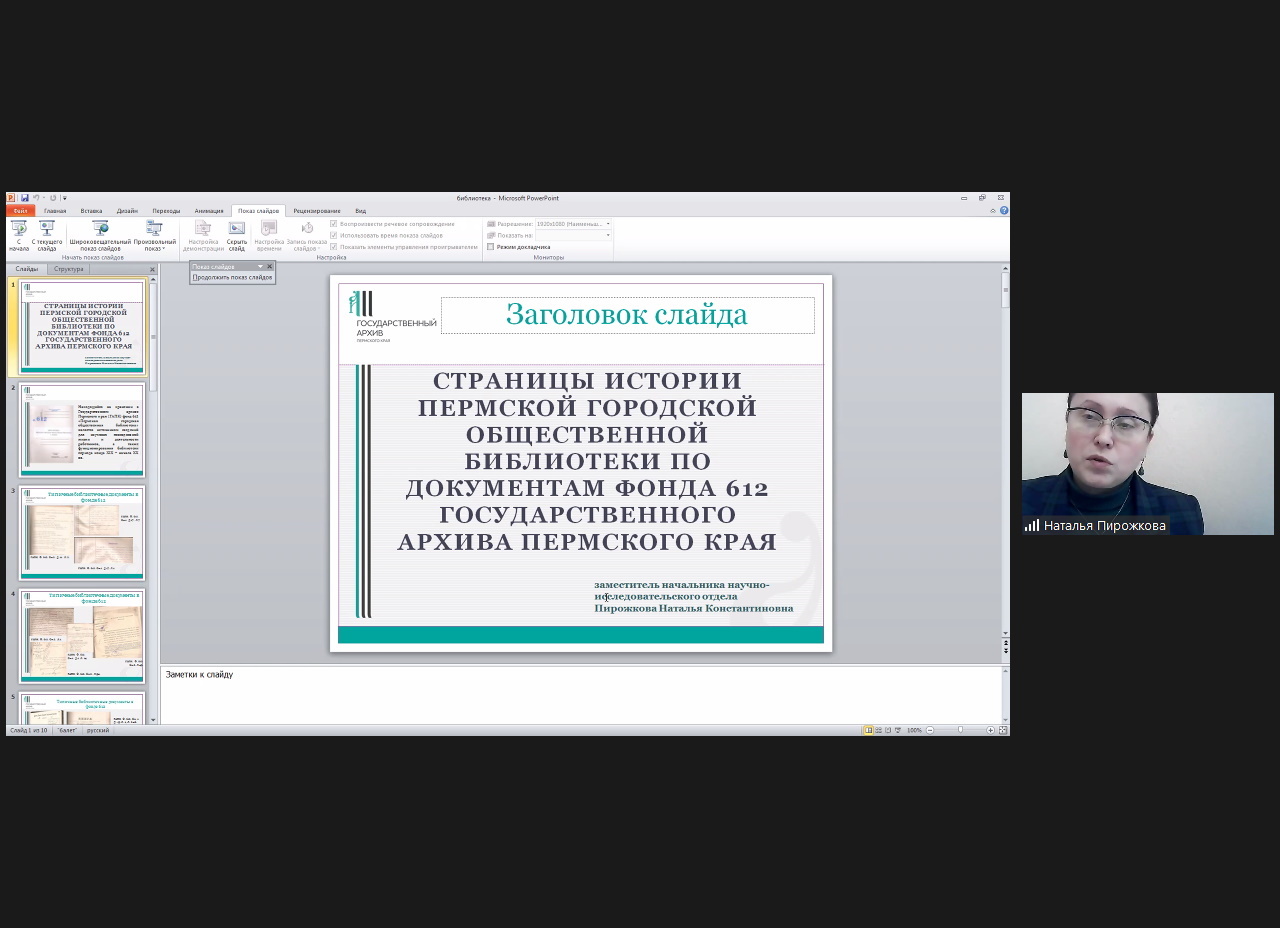The height and width of the screenshot is (928, 1280).
Task: Click Широковещательный показ слайдов icon
Action: [100, 235]
